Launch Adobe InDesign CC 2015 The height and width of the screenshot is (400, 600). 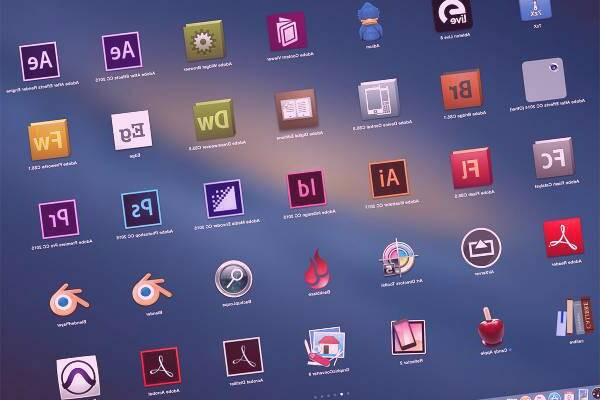coord(304,185)
